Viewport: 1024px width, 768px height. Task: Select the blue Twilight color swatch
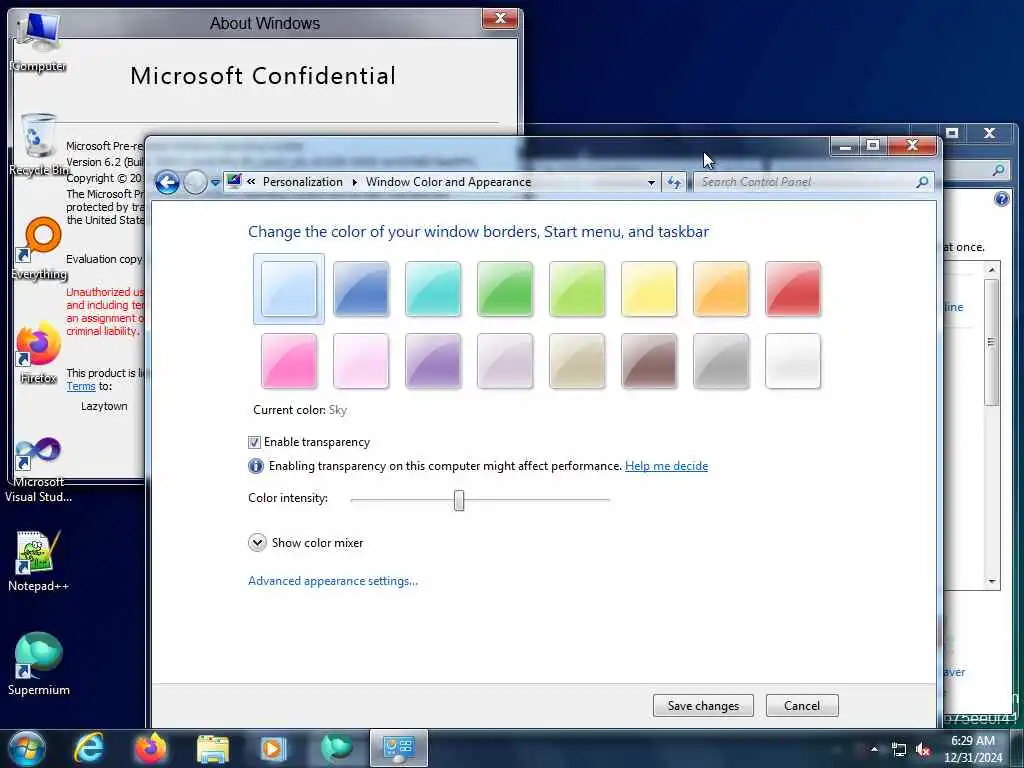[360, 289]
